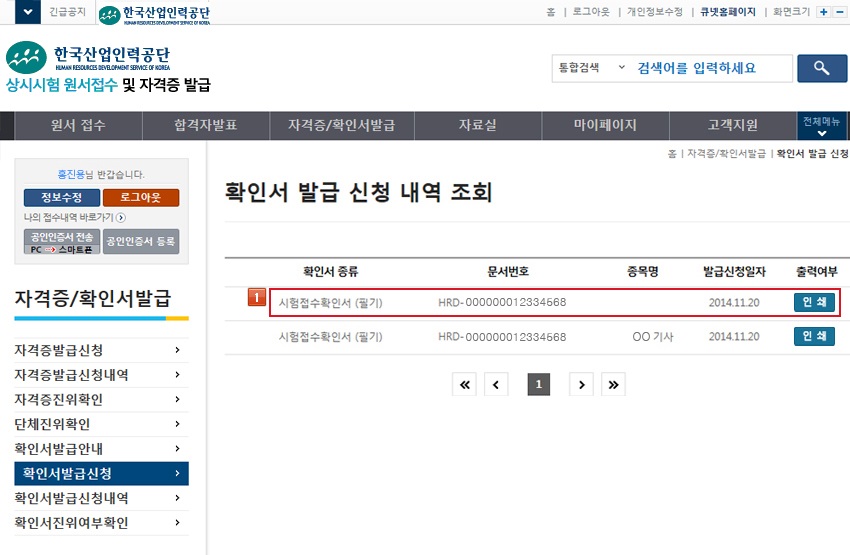Viewport: 850px width, 555px height.
Task: Increase screen size with plus icon
Action: [824, 12]
